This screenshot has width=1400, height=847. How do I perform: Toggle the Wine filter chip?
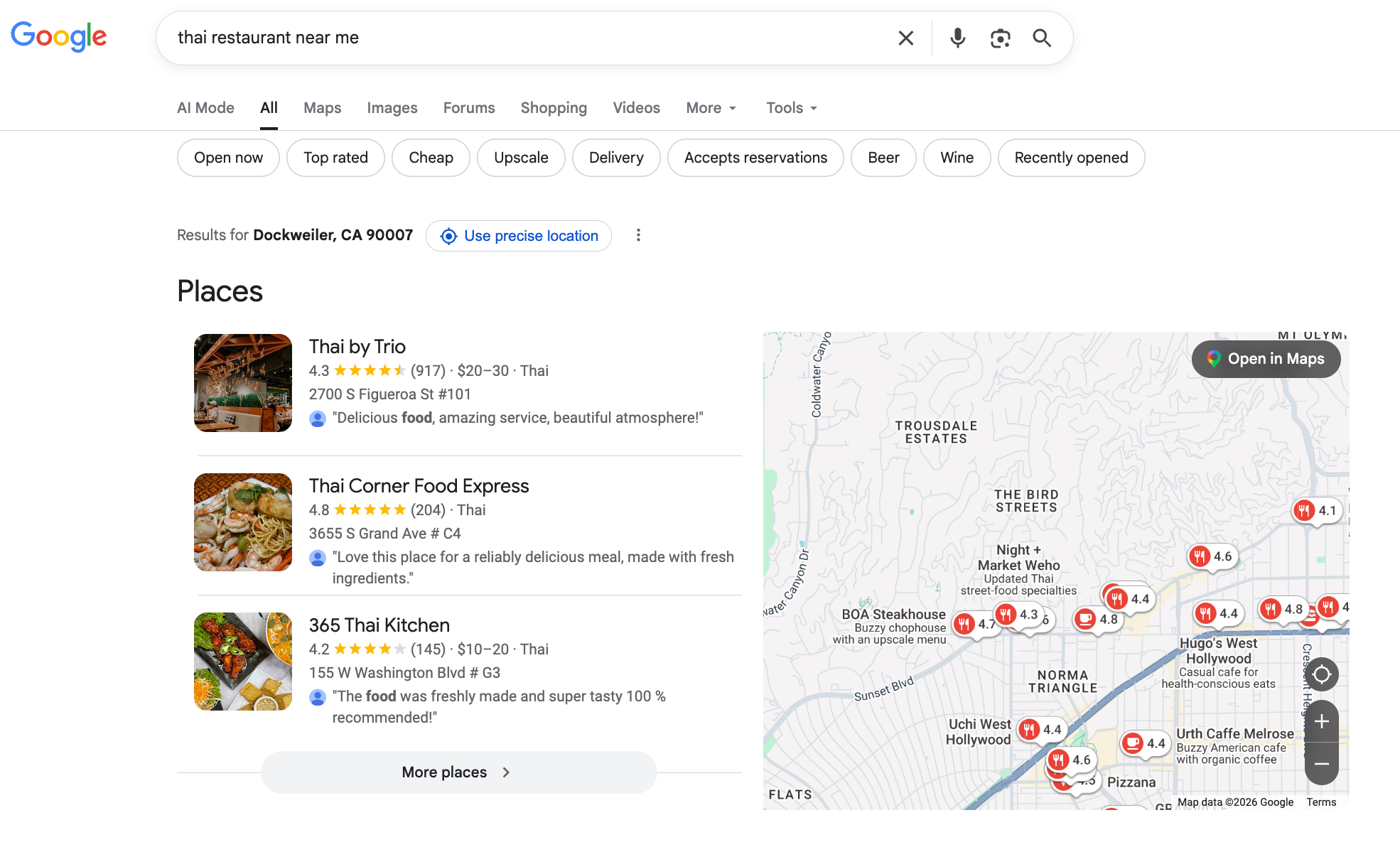(x=957, y=158)
